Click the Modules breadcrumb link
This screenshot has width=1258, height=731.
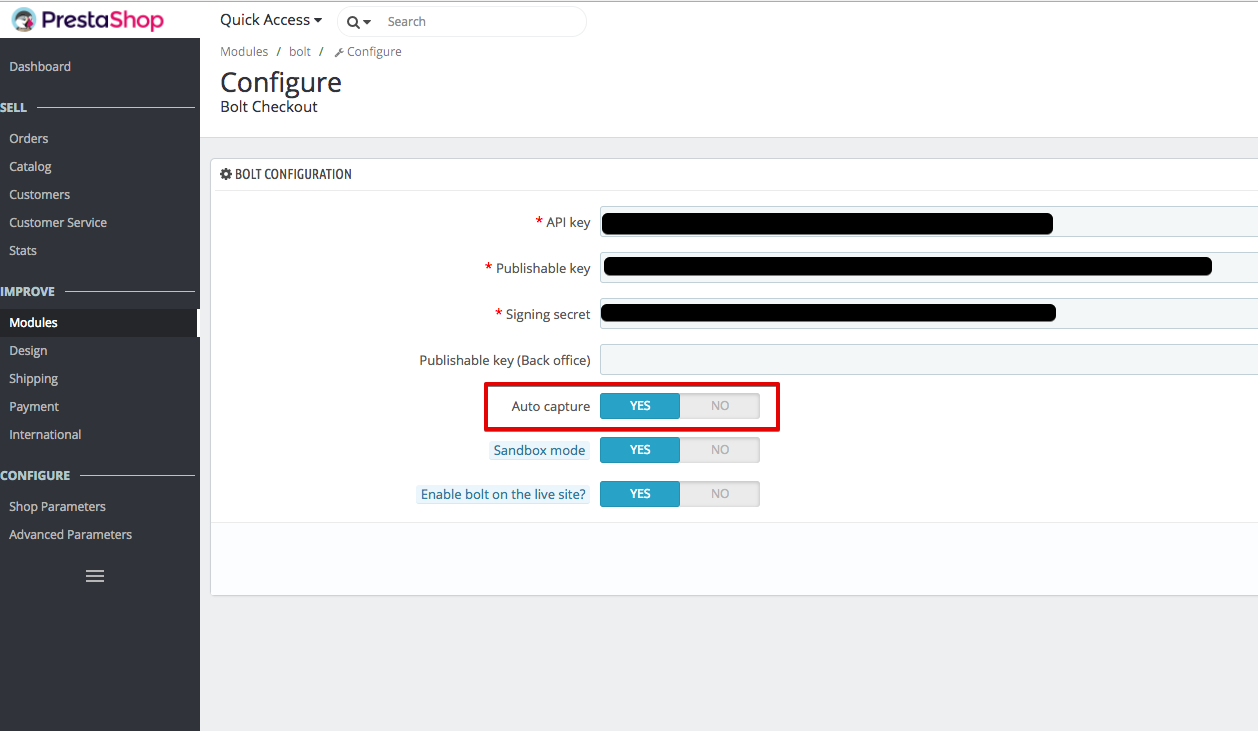coord(244,52)
